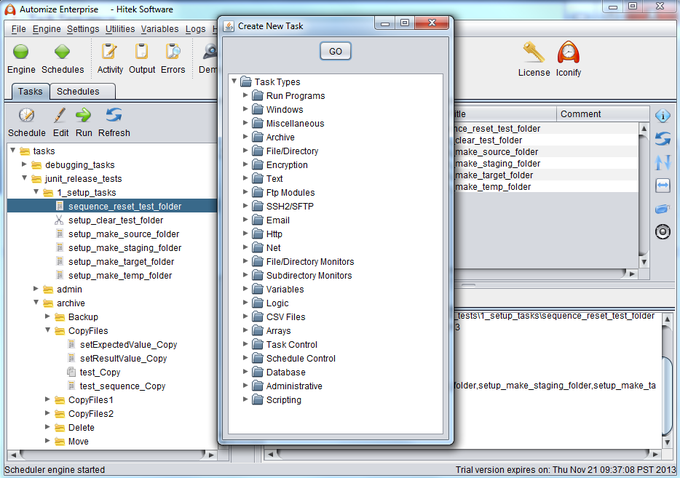The image size is (680, 478).
Task: Select the Scripting folder icon
Action: coord(258,399)
